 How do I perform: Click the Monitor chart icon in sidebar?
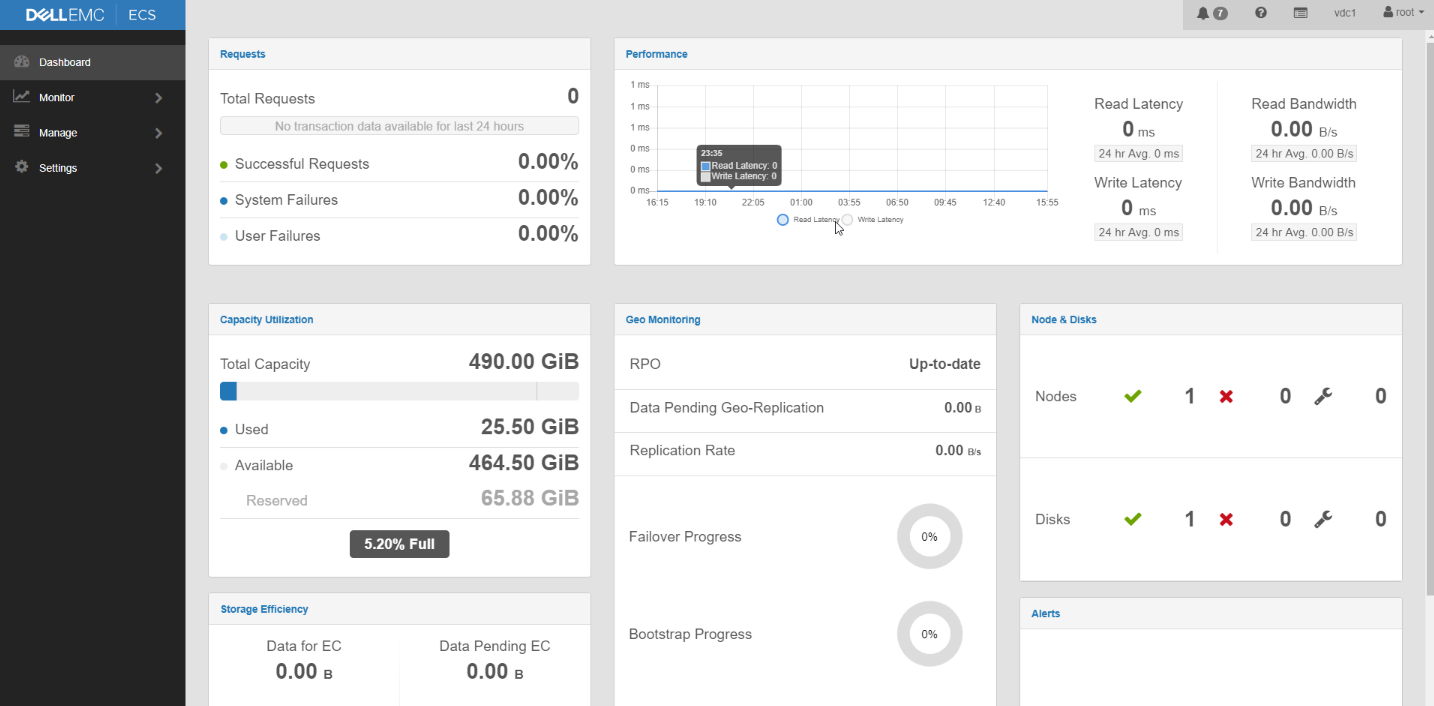coord(21,97)
